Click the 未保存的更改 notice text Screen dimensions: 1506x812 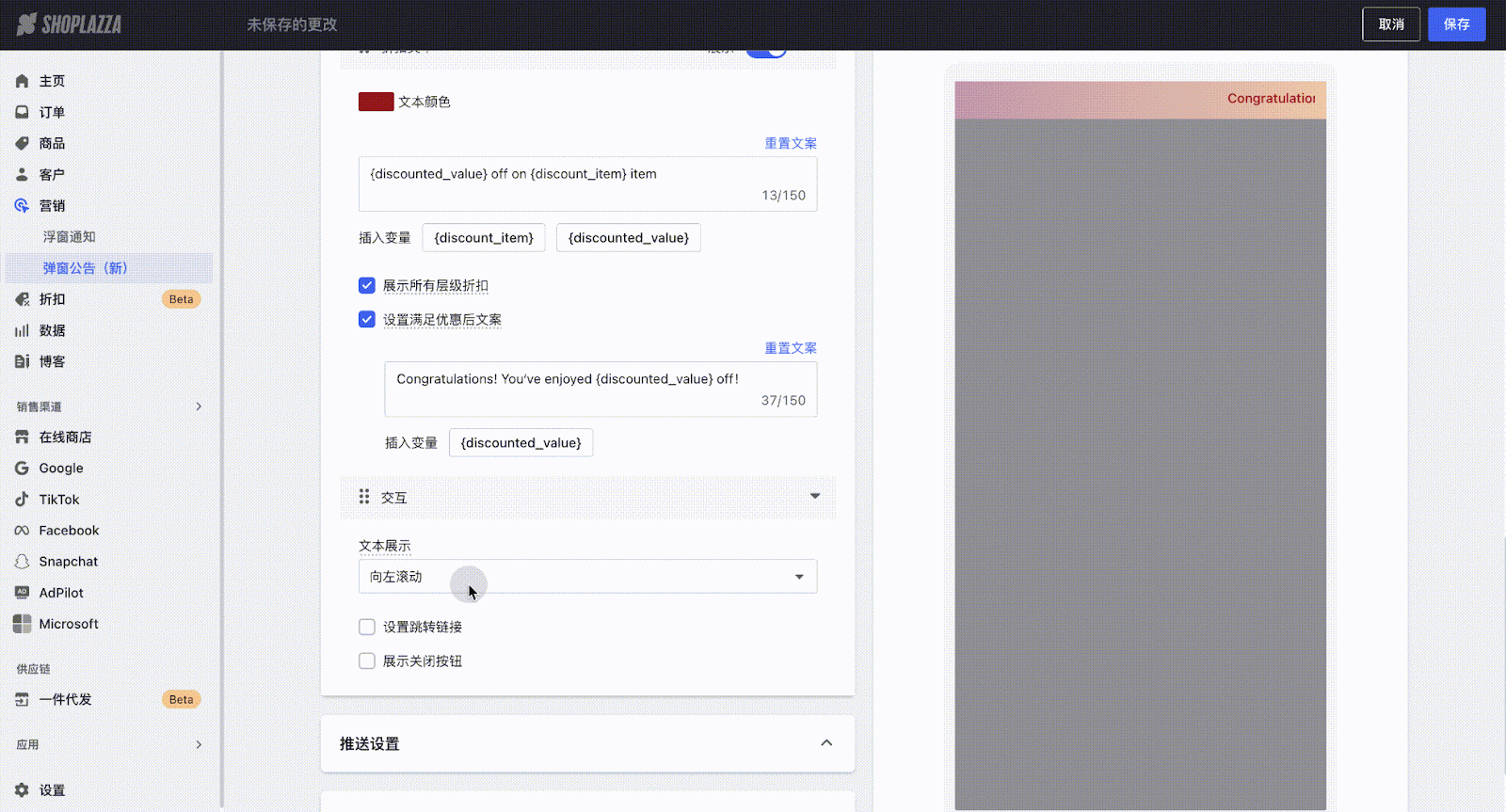tap(292, 24)
